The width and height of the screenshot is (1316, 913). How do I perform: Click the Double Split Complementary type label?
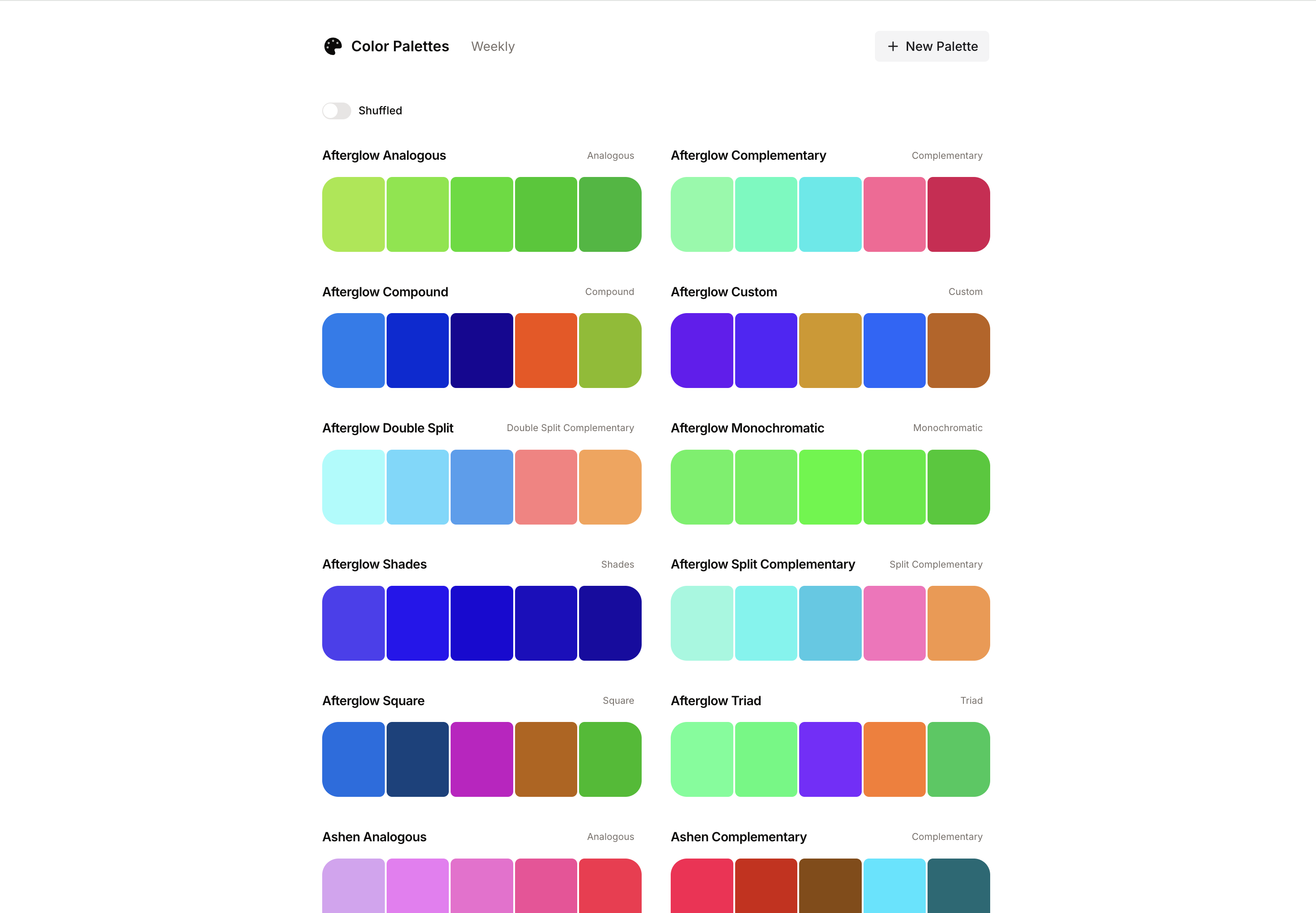click(570, 428)
